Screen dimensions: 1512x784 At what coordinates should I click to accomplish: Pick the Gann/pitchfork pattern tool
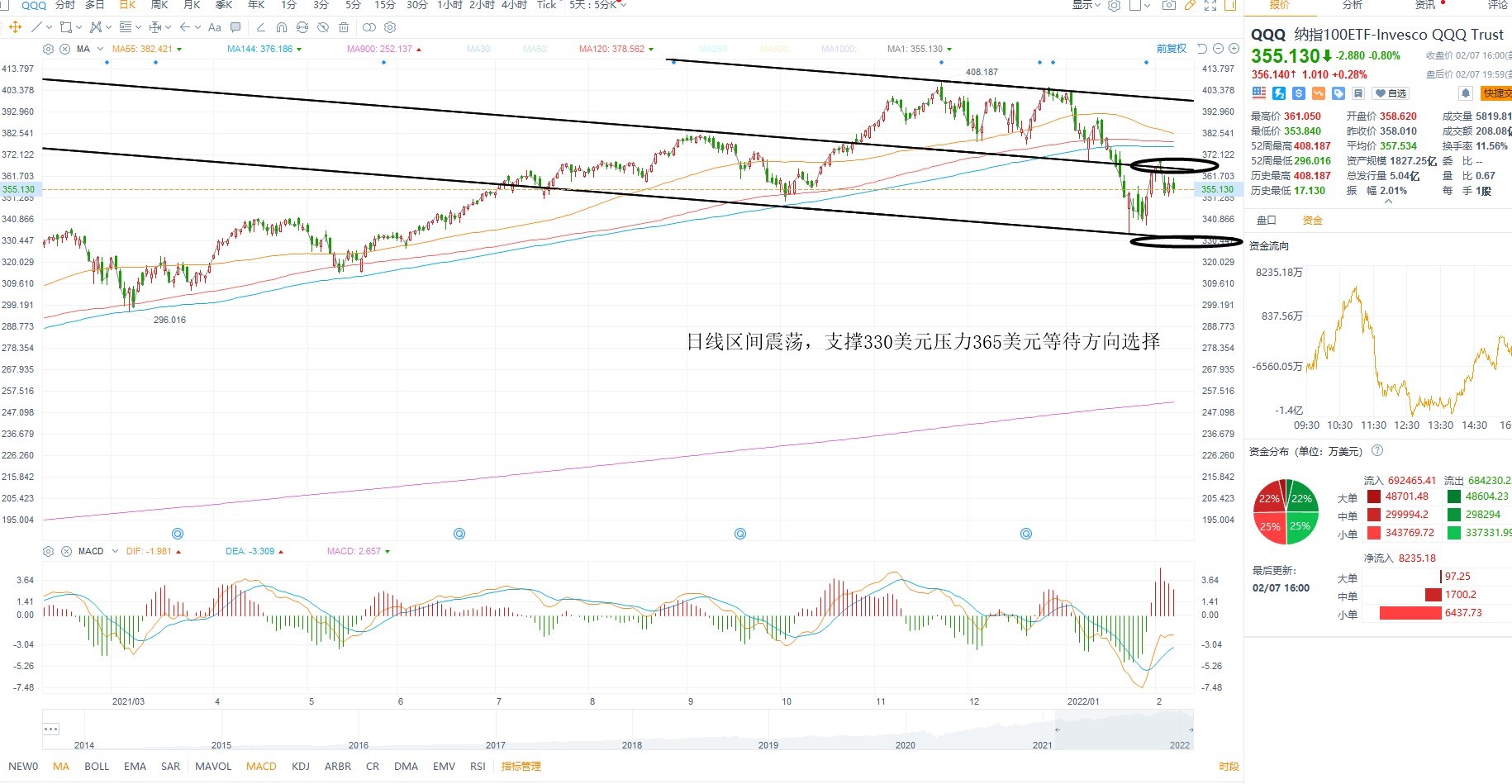(x=96, y=27)
